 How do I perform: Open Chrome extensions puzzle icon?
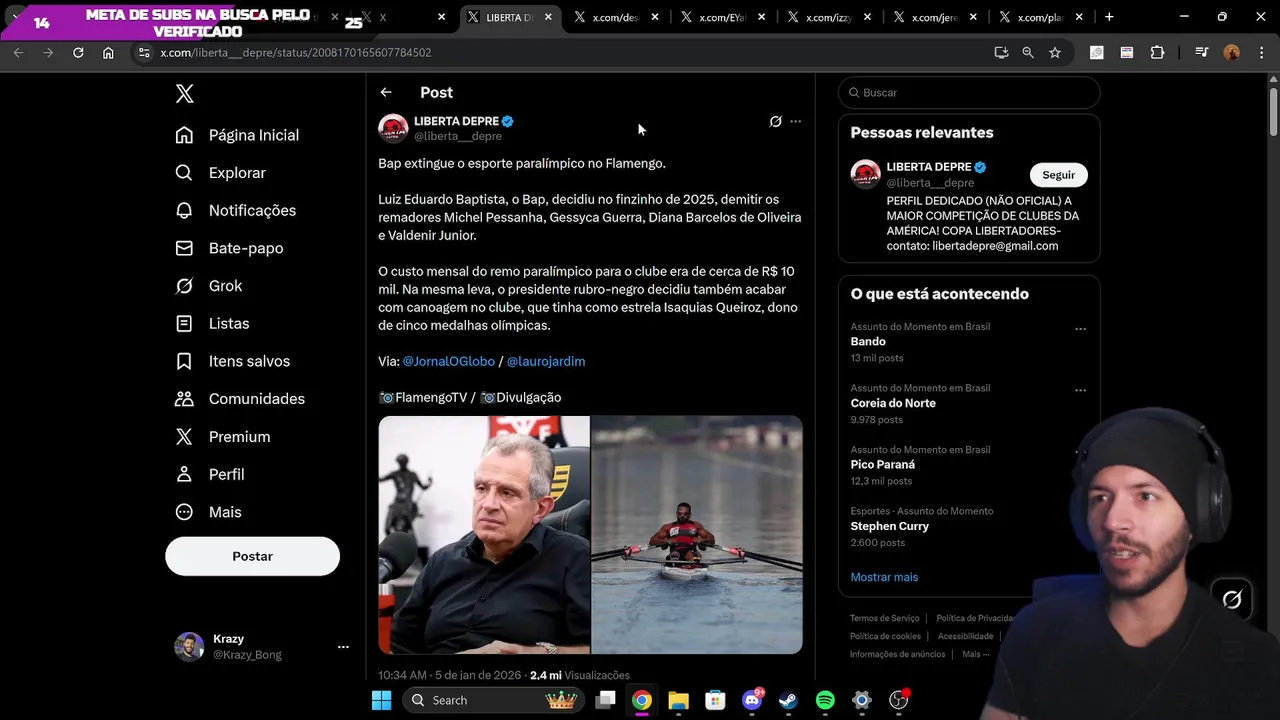coord(1157,52)
